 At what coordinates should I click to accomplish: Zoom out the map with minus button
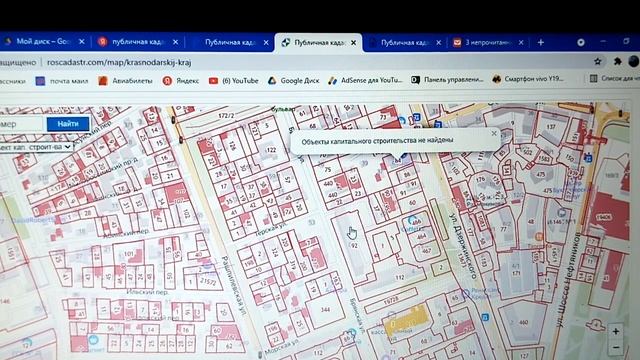tap(616, 347)
